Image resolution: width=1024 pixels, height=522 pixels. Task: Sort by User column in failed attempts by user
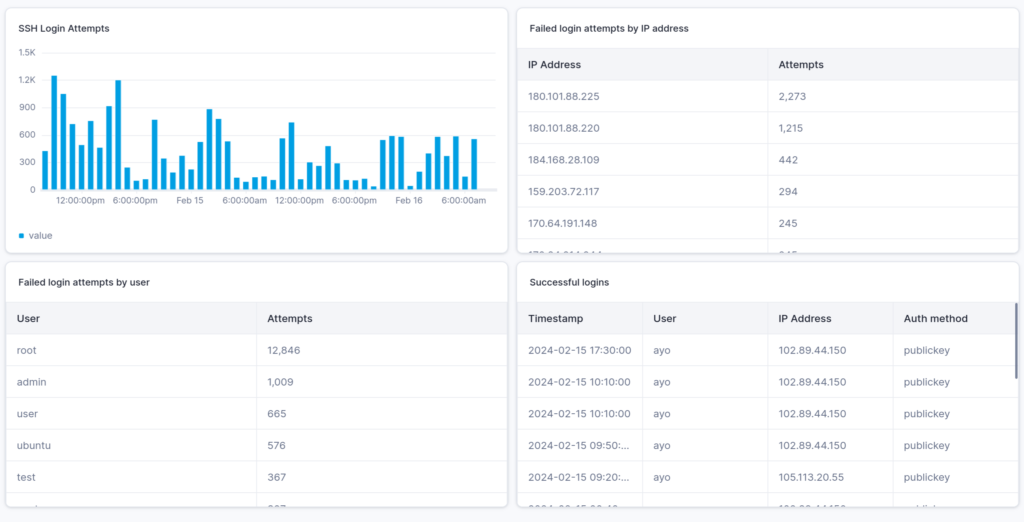pos(28,319)
